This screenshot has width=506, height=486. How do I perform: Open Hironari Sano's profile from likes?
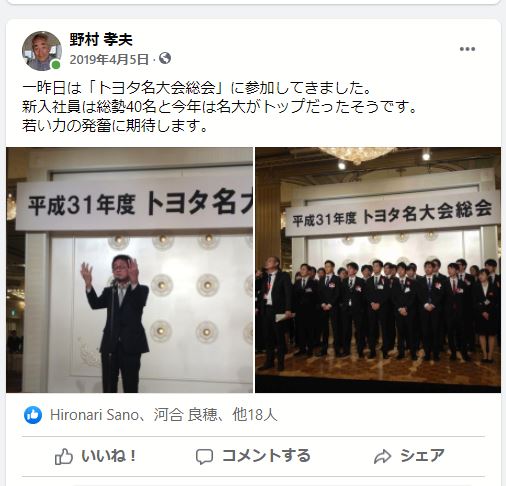[x=94, y=415]
